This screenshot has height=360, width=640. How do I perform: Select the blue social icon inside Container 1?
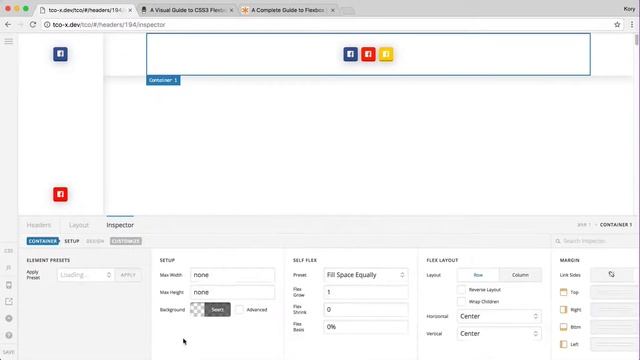(351, 54)
